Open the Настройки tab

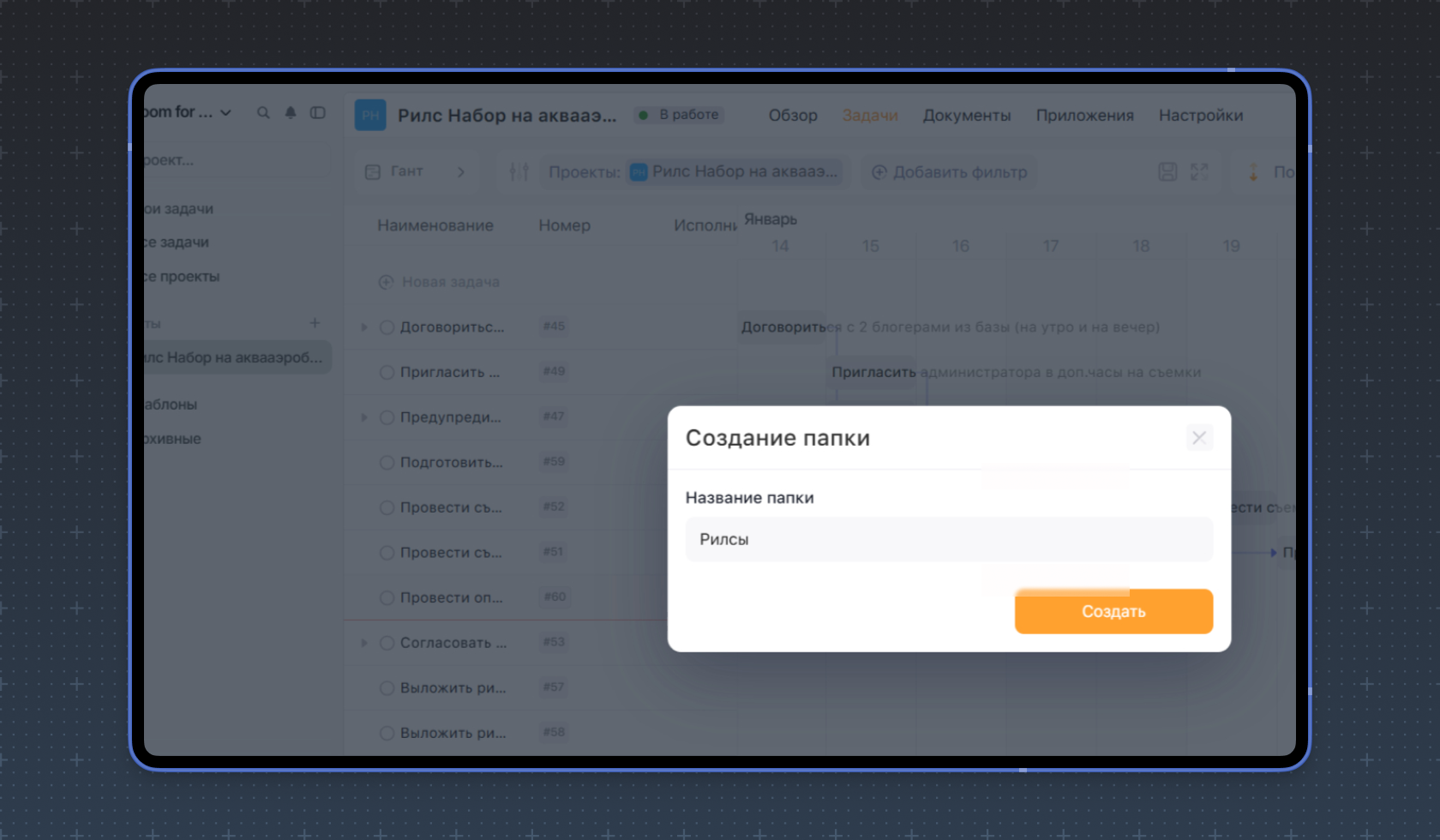pos(1200,116)
